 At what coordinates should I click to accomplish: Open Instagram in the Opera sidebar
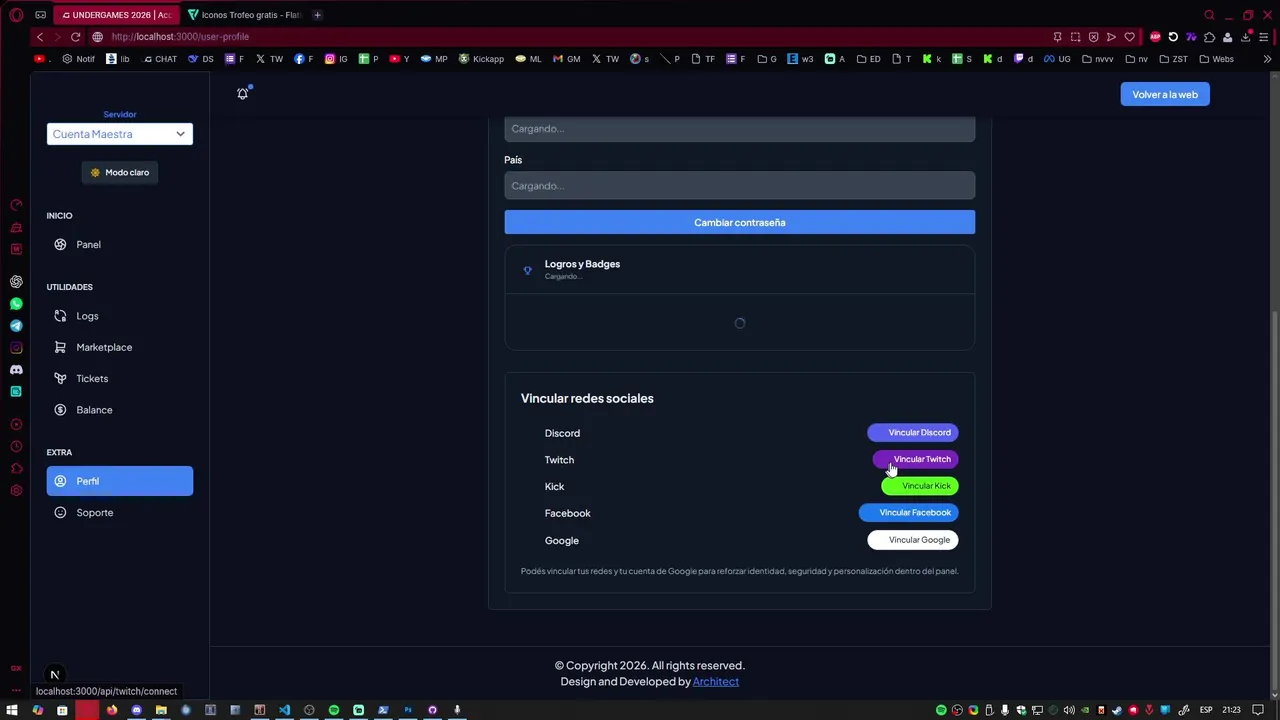(x=16, y=348)
